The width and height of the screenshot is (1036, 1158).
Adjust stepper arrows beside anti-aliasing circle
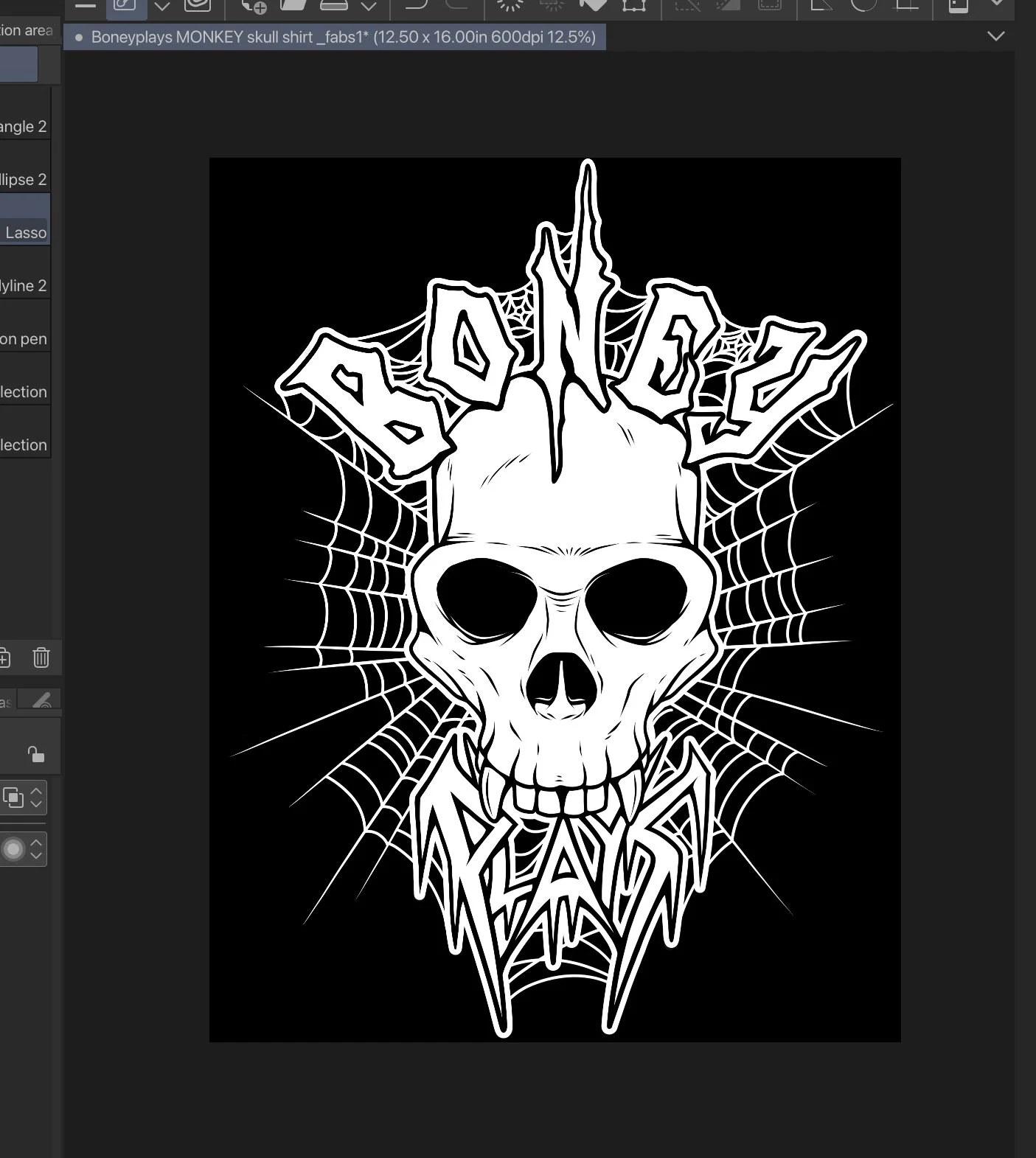pos(36,849)
